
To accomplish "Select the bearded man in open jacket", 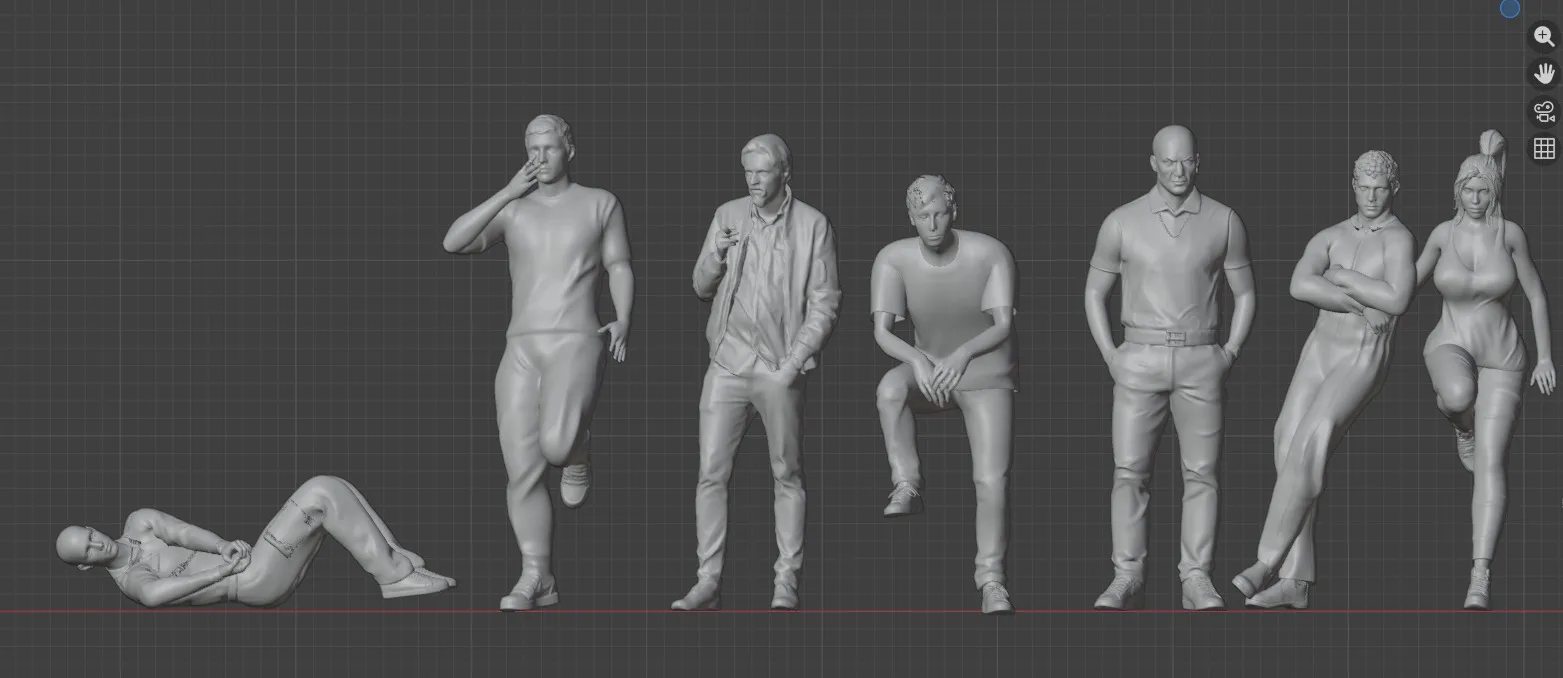I will click(765, 370).
